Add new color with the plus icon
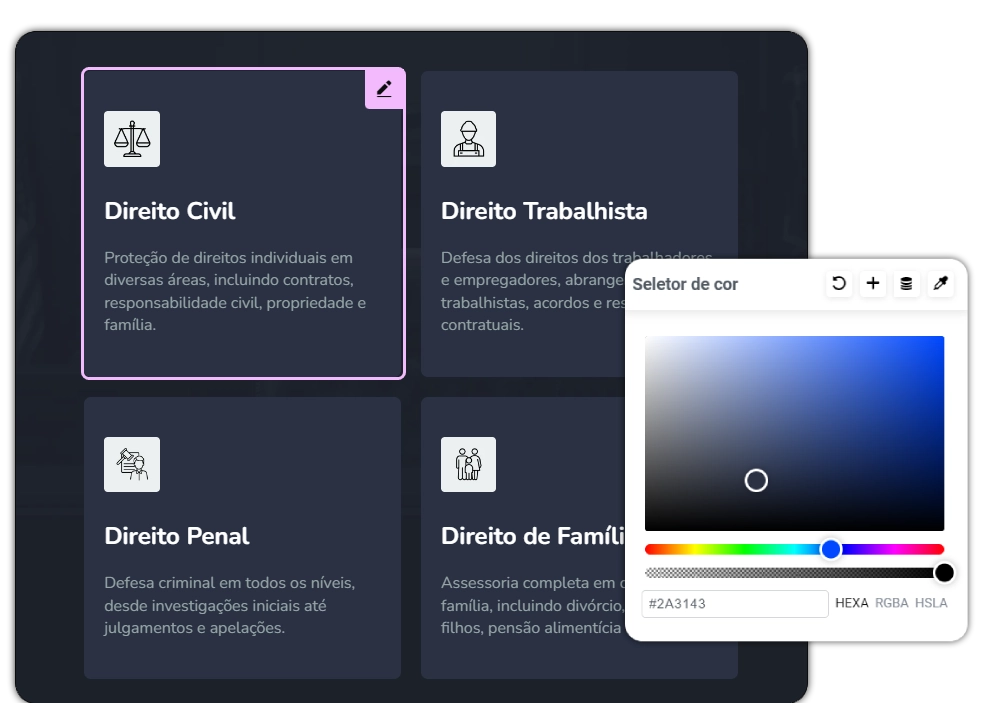Image resolution: width=1005 pixels, height=703 pixels. (x=873, y=284)
